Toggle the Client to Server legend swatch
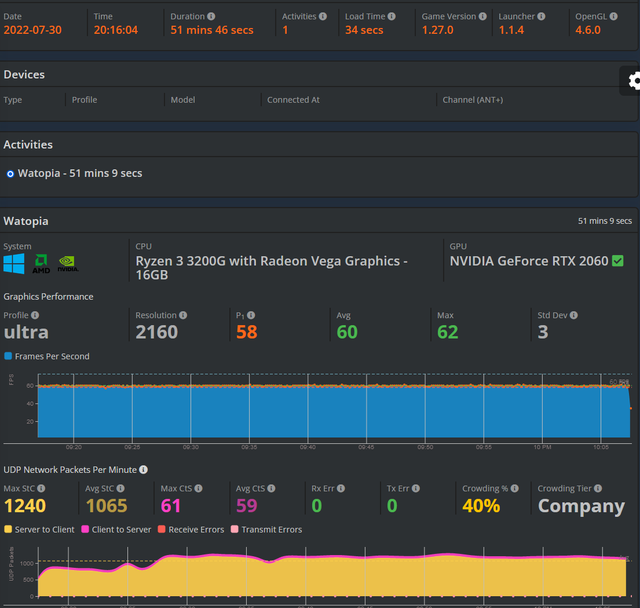640x608 pixels. 85,529
